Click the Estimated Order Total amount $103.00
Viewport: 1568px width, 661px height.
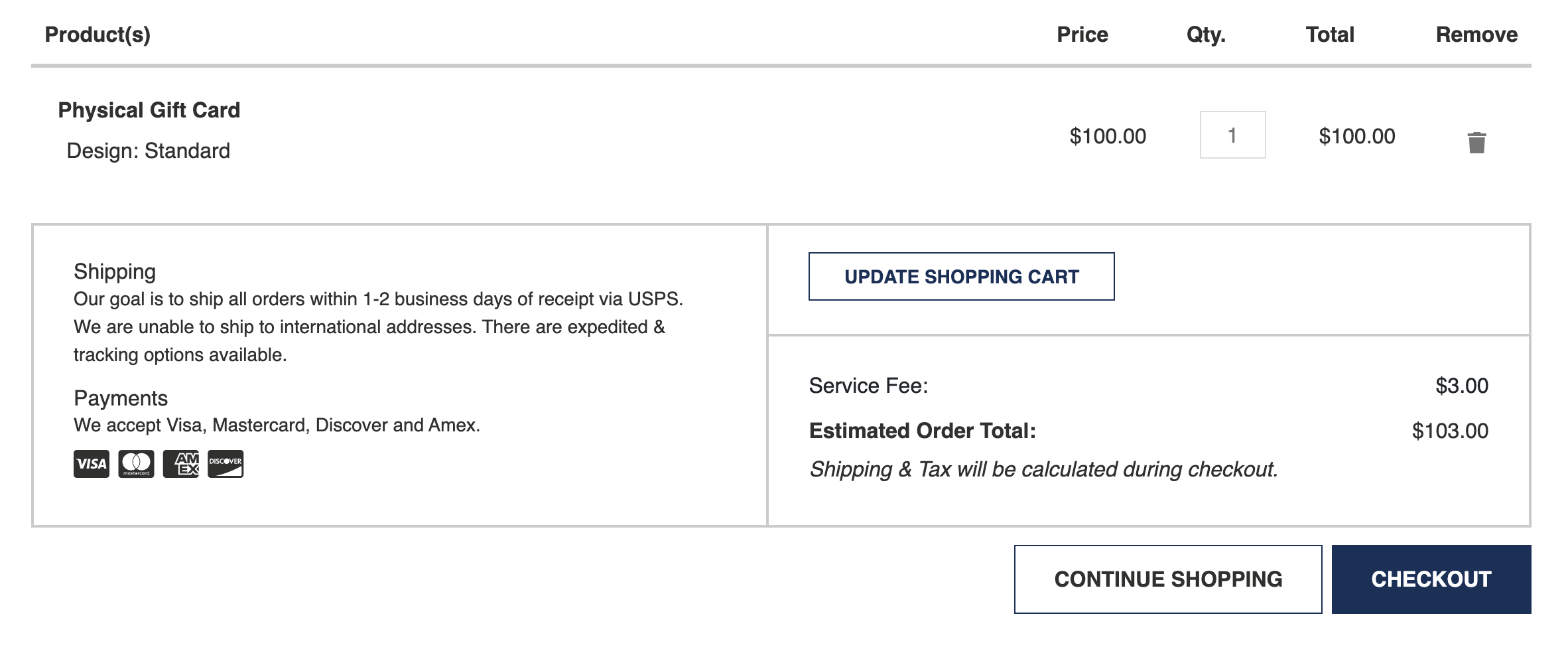(x=1450, y=431)
